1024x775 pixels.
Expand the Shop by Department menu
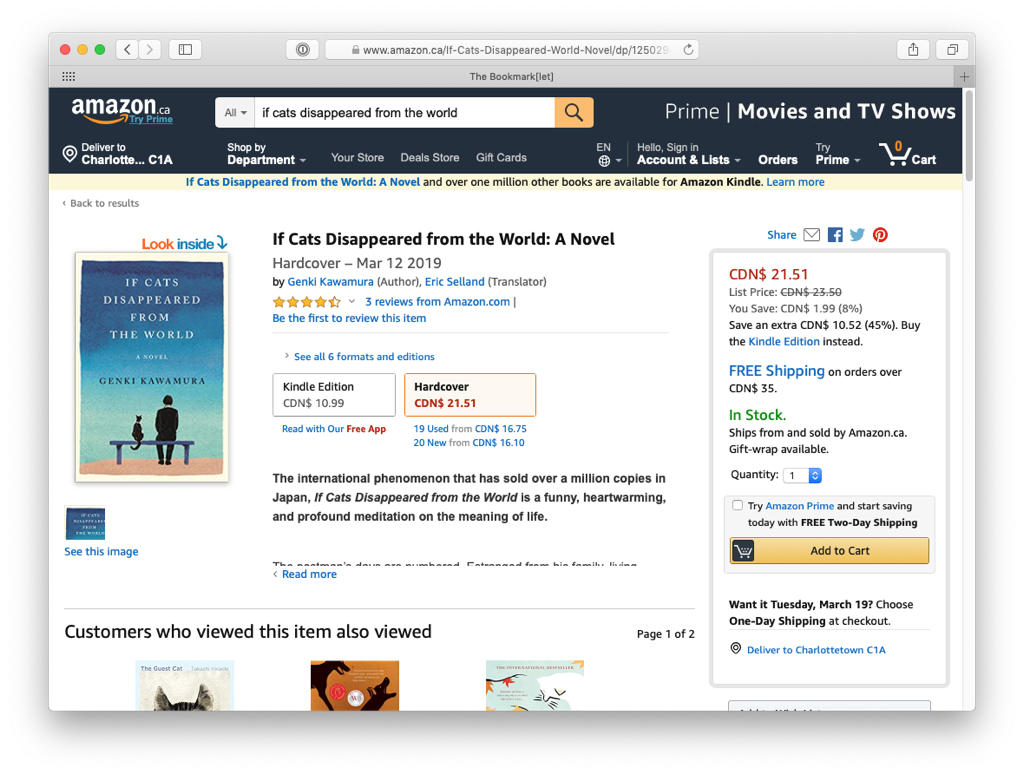[x=266, y=153]
